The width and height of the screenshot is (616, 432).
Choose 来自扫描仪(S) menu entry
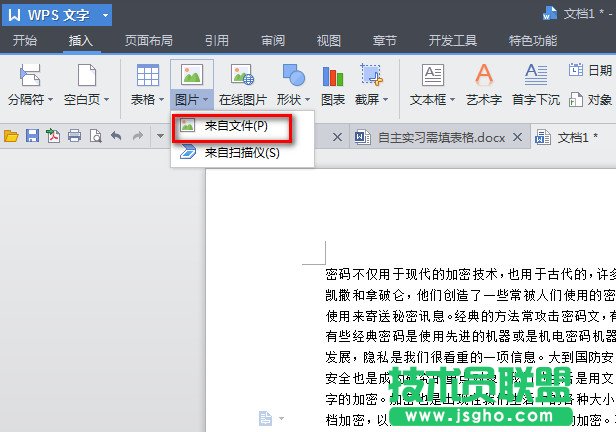click(x=242, y=152)
